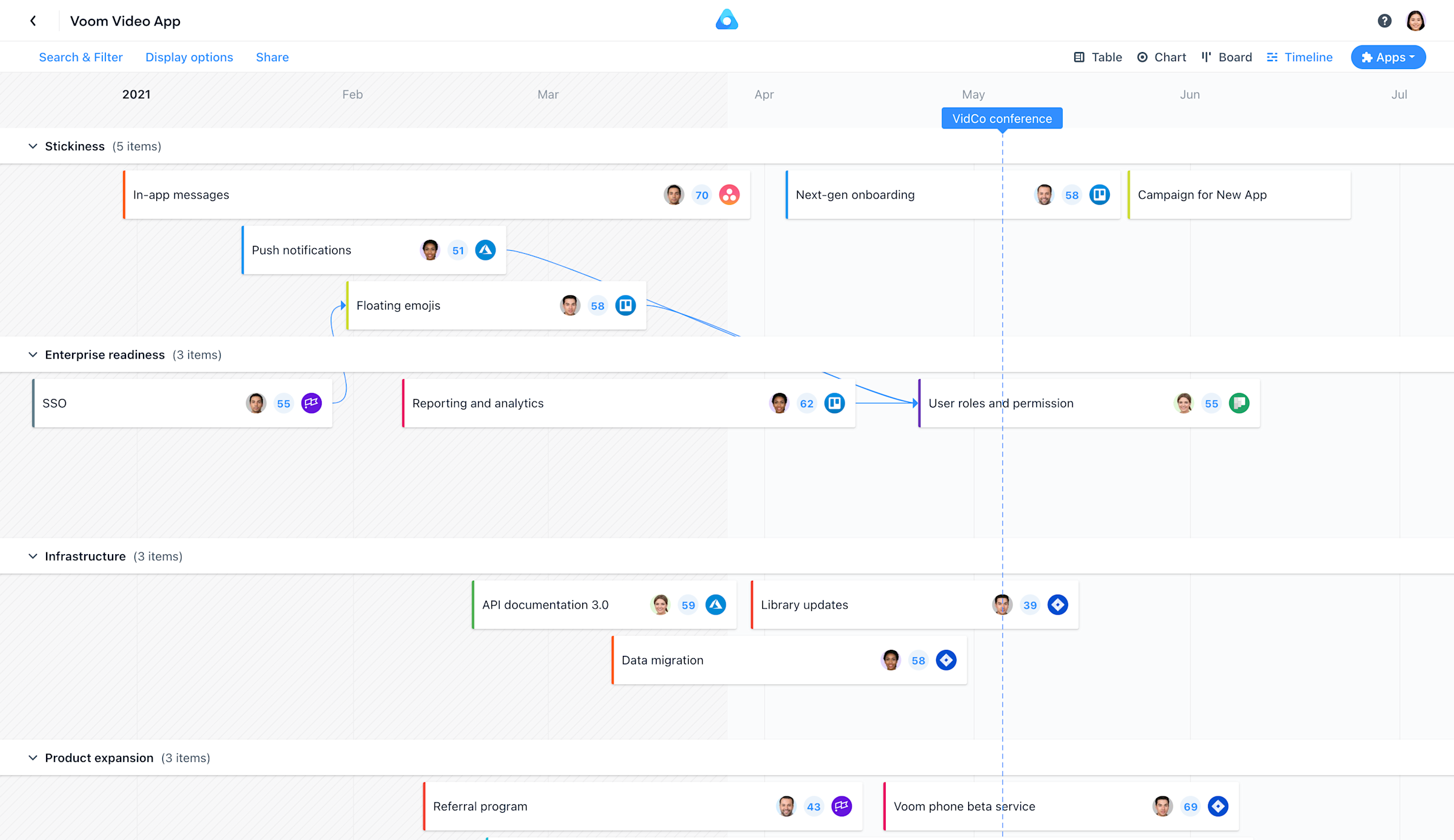Open the Display options menu
The image size is (1454, 840).
point(189,57)
